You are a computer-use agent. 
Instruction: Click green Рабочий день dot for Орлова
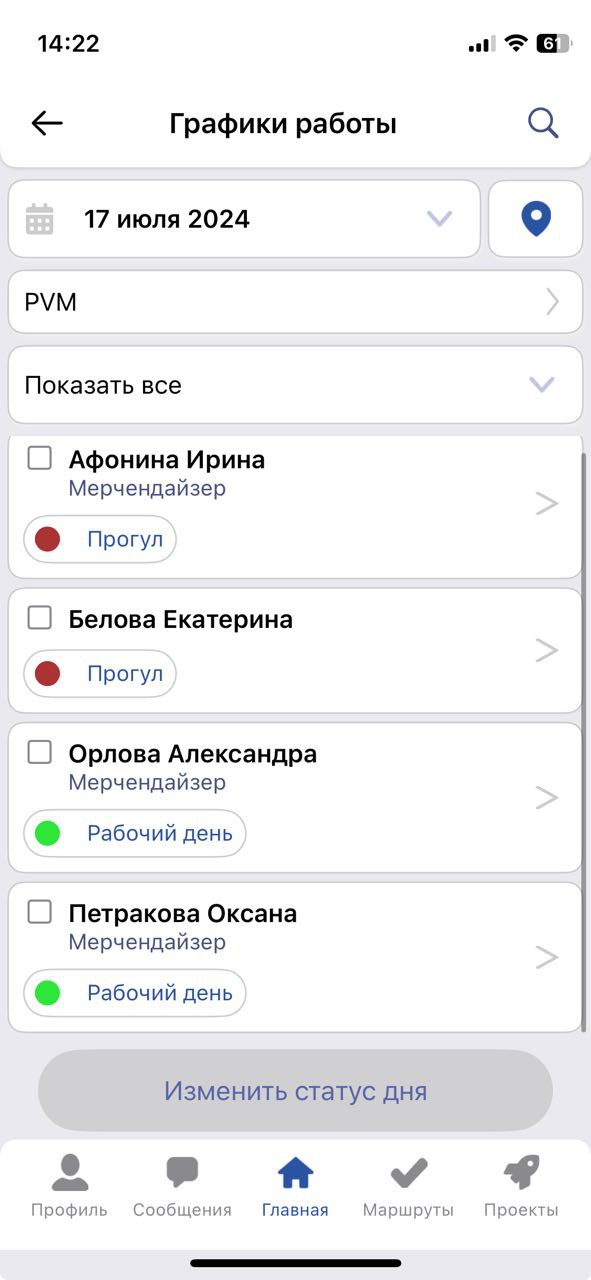(47, 833)
